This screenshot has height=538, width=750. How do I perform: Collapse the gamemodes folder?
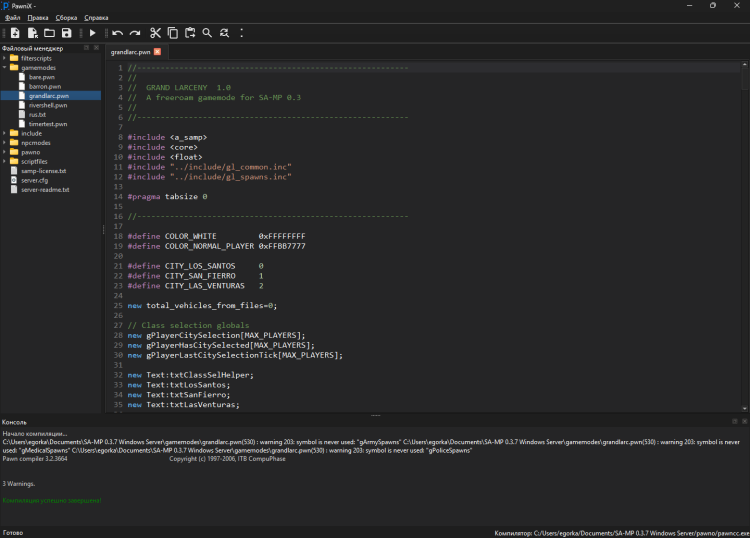point(4,67)
